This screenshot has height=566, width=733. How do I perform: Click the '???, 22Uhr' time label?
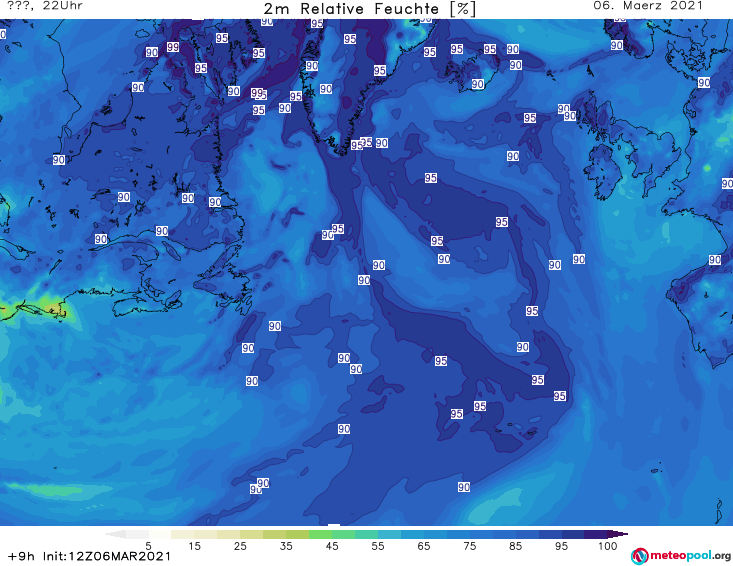[45, 6]
